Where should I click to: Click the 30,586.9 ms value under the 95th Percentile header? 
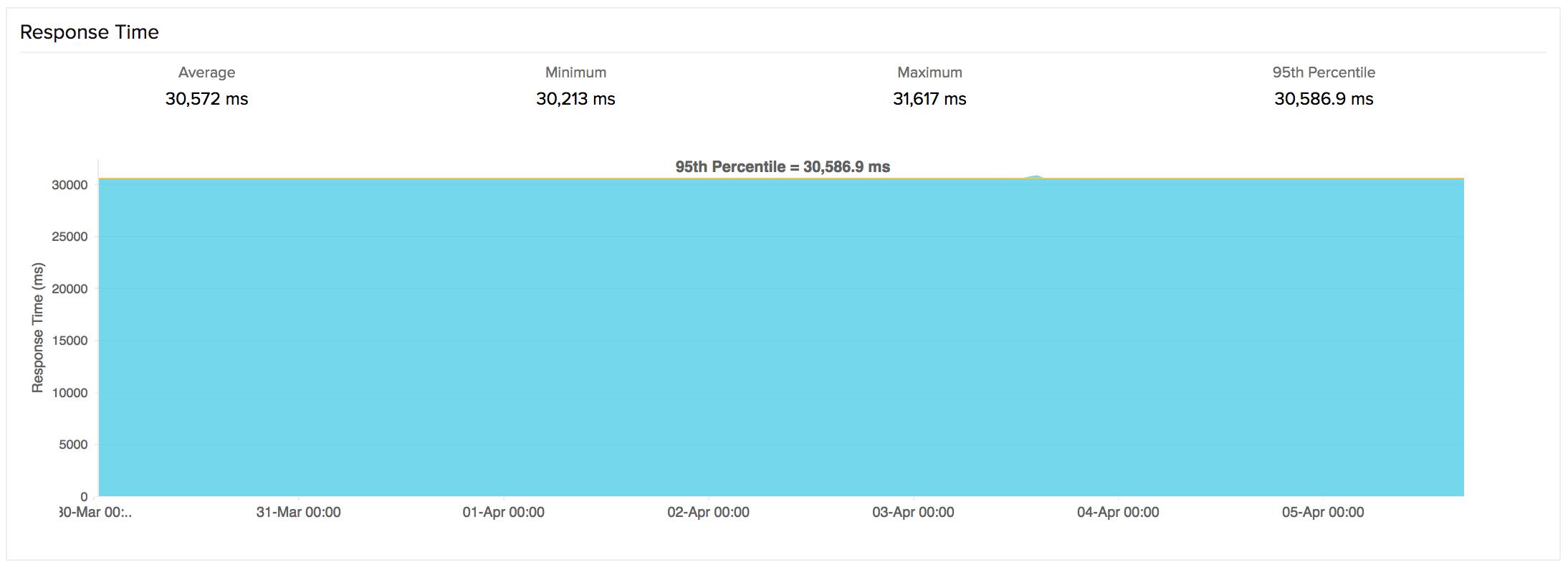click(1324, 99)
